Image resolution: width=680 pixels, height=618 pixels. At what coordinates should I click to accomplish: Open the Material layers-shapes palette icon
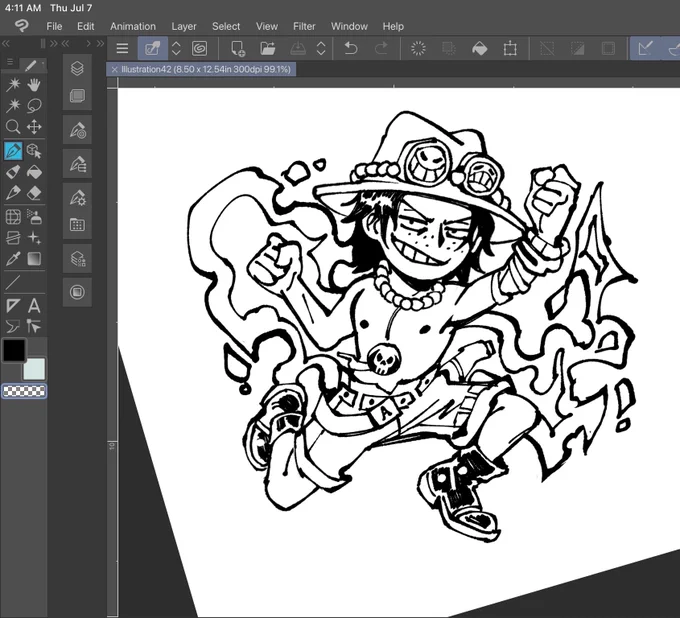pos(77,259)
